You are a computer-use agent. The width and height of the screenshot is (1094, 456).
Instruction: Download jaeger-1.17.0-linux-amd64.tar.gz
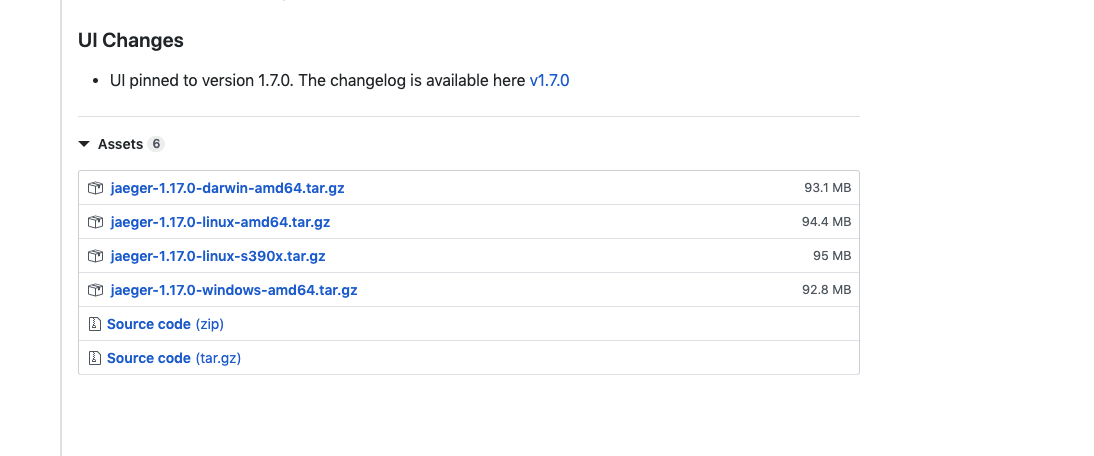(220, 222)
